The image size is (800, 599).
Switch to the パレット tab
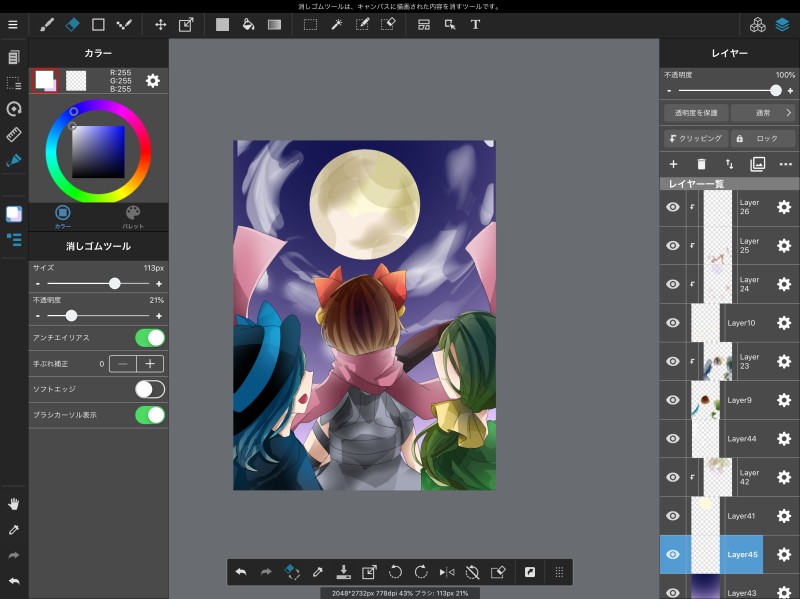[133, 217]
